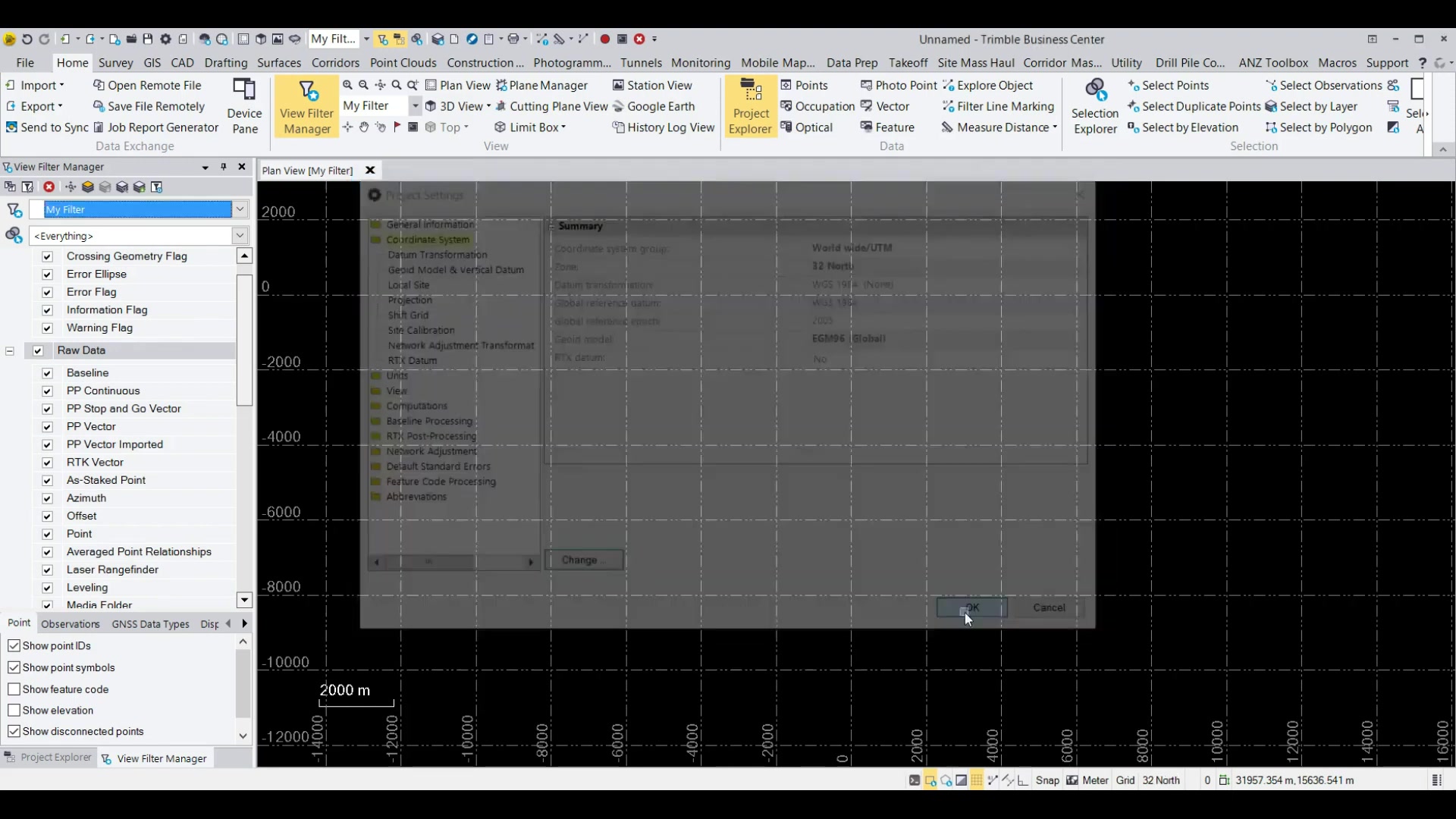The height and width of the screenshot is (819, 1456).
Task: Enable Show feature code
Action: 14,689
